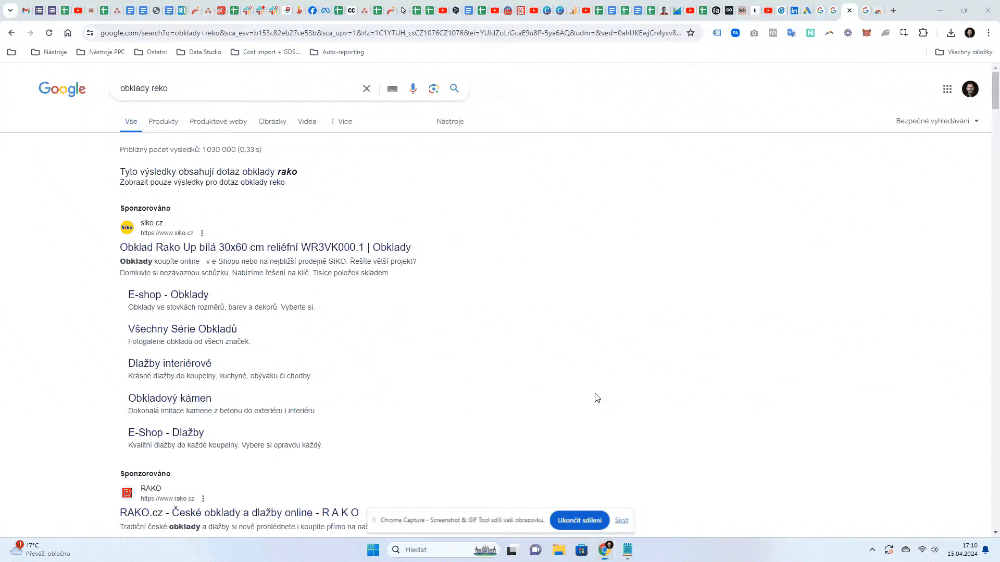Open the Google Translate extension
The width and height of the screenshot is (1000, 562).
click(791, 33)
